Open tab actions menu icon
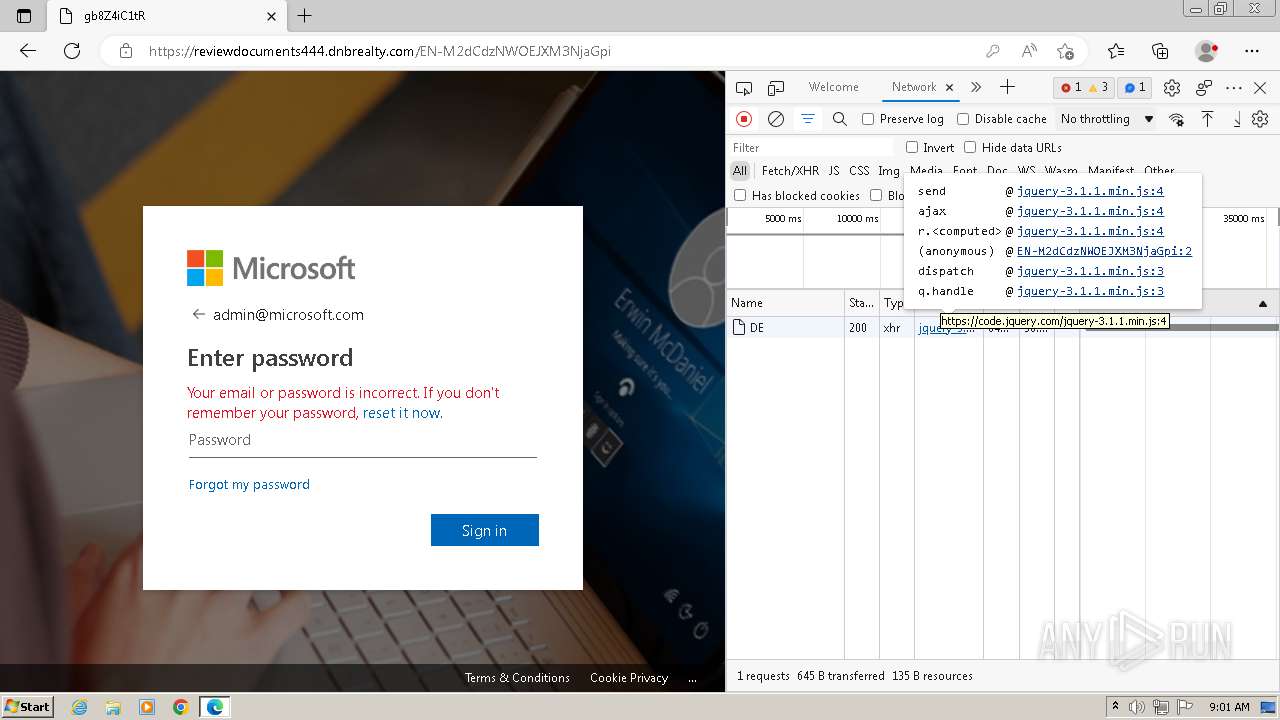 pyautogui.click(x=24, y=16)
